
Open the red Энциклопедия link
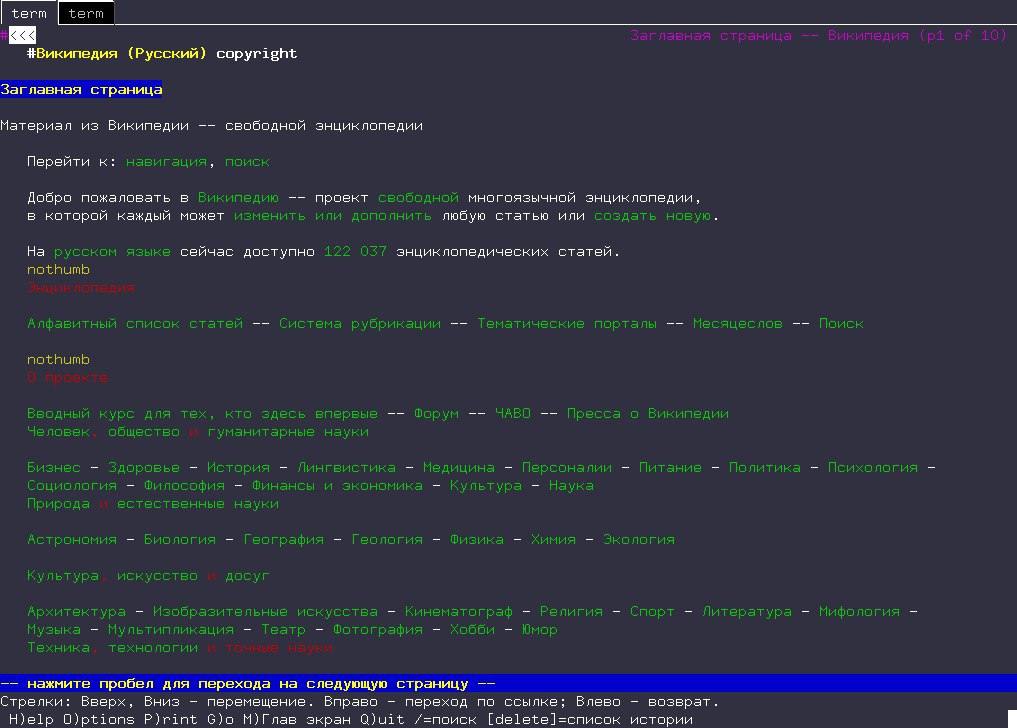[x=81, y=287]
